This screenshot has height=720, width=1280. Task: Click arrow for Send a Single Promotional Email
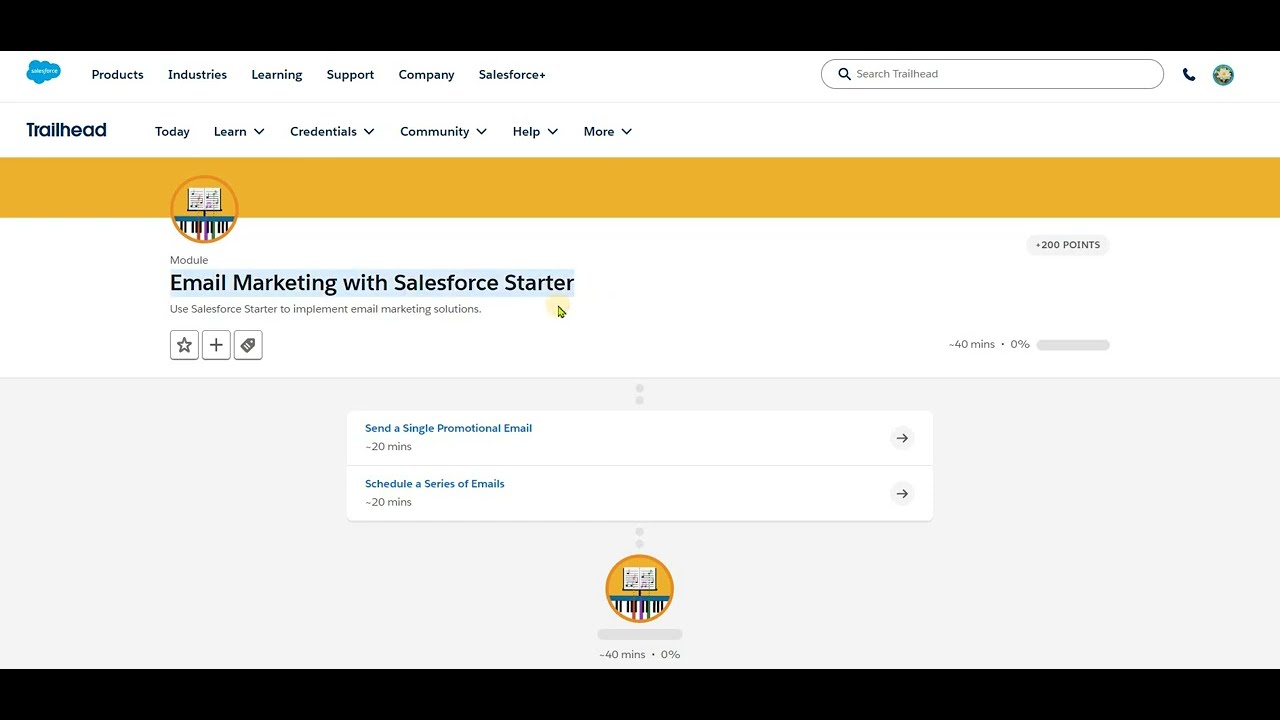coord(902,438)
